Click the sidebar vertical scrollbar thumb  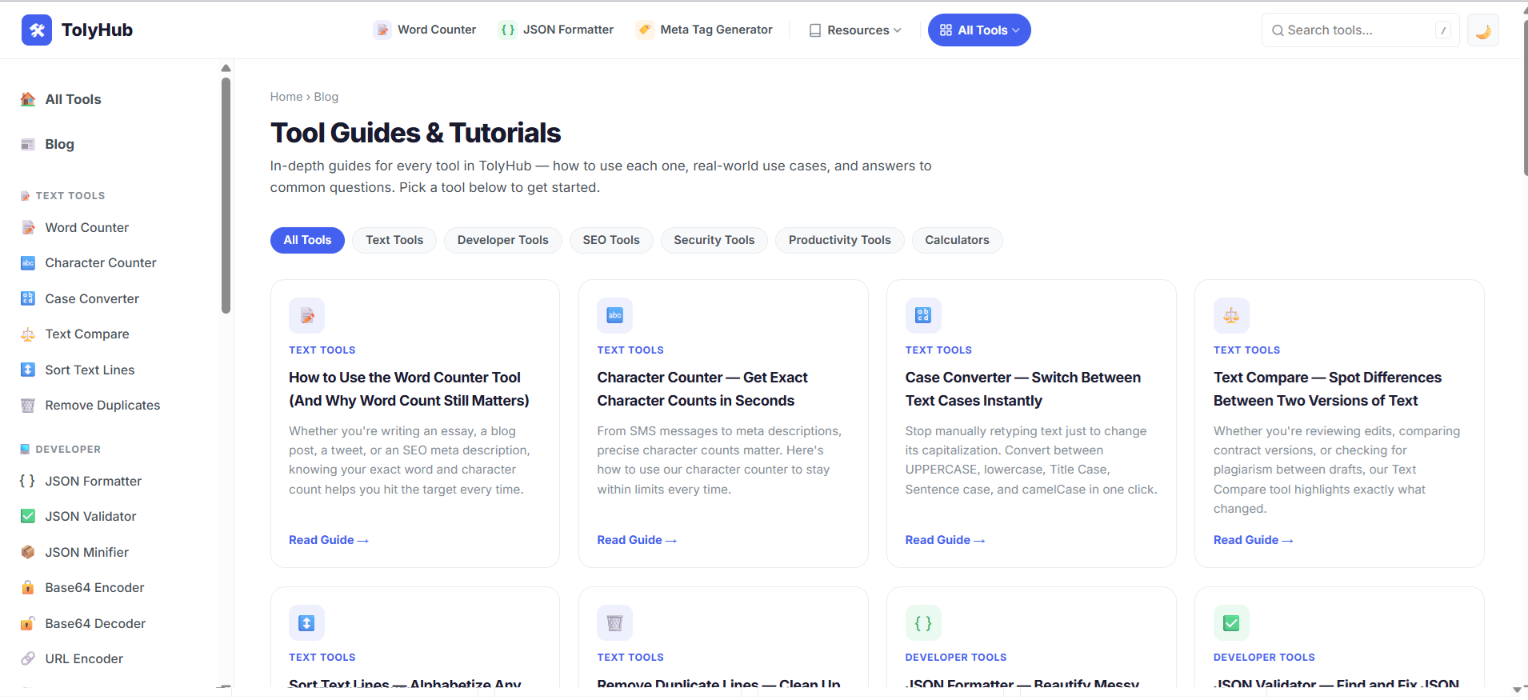tap(226, 195)
